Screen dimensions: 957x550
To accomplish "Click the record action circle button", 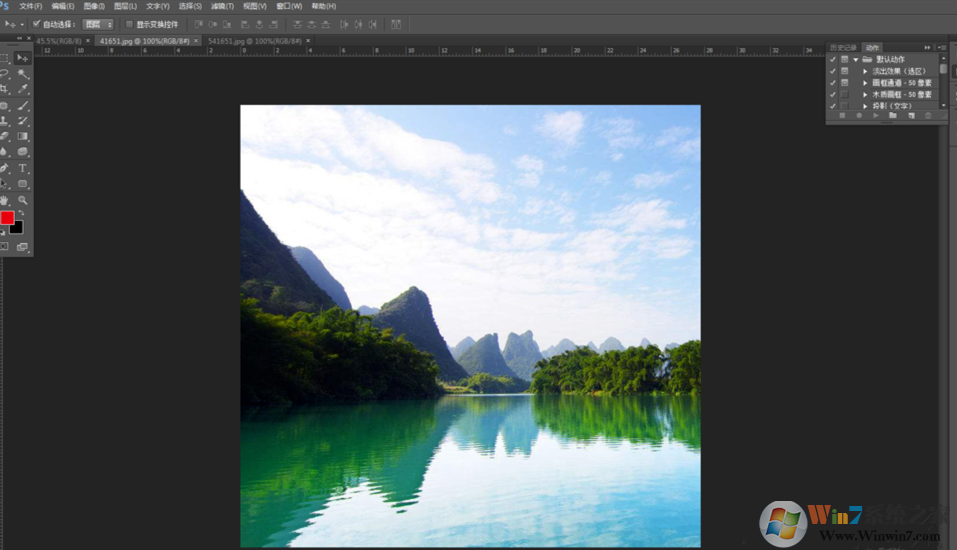I will click(859, 115).
